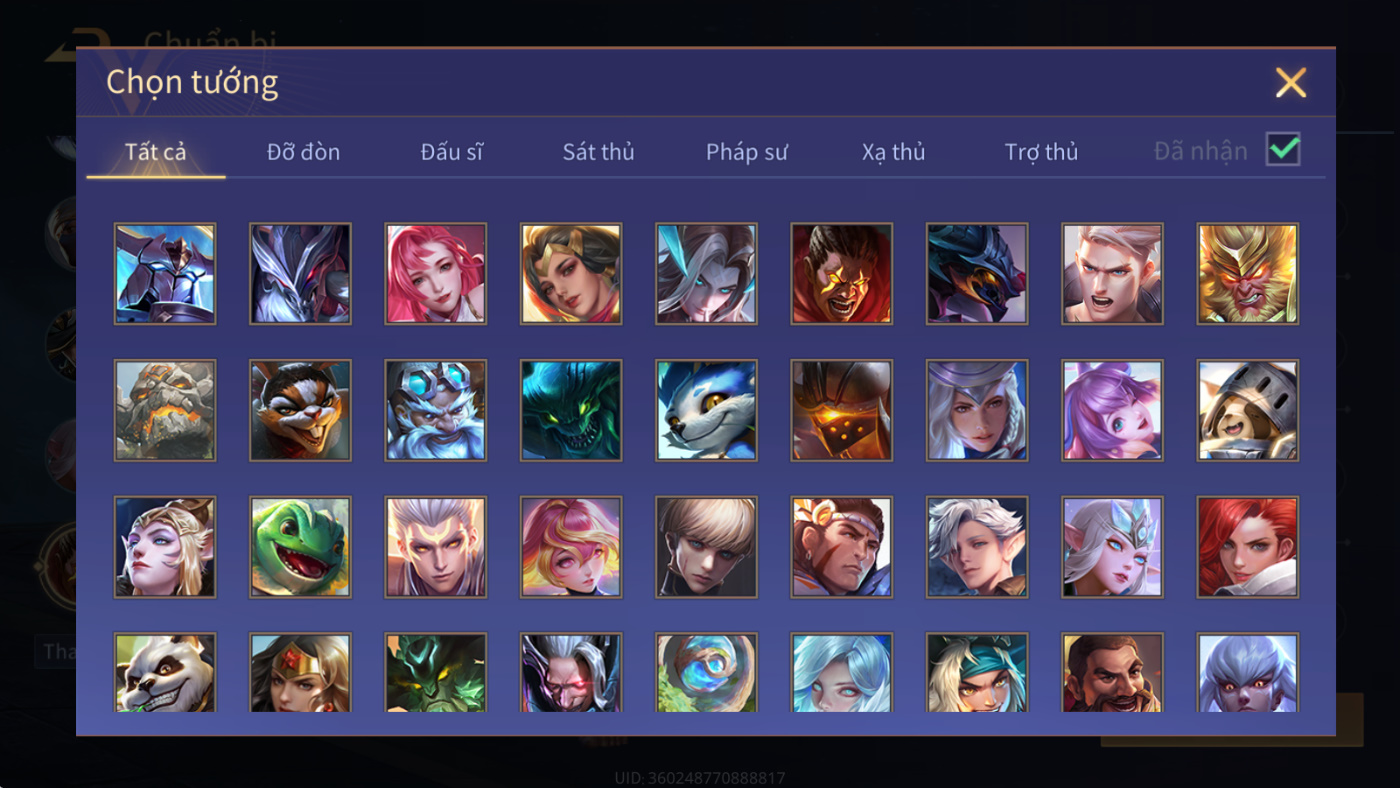Select the green chameleon hero portrait
The image size is (1400, 788).
[300, 547]
